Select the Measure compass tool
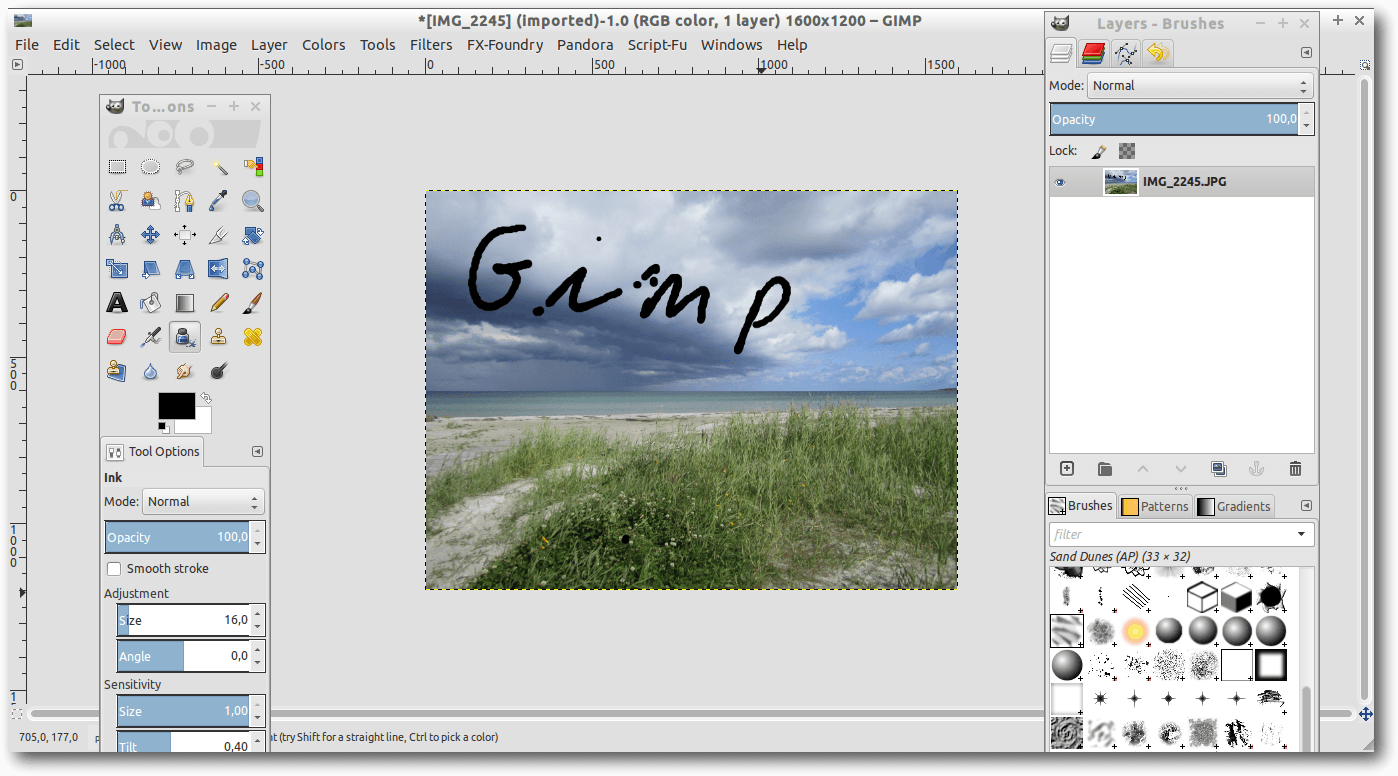Viewport: 1398px width, 776px height. [x=117, y=235]
